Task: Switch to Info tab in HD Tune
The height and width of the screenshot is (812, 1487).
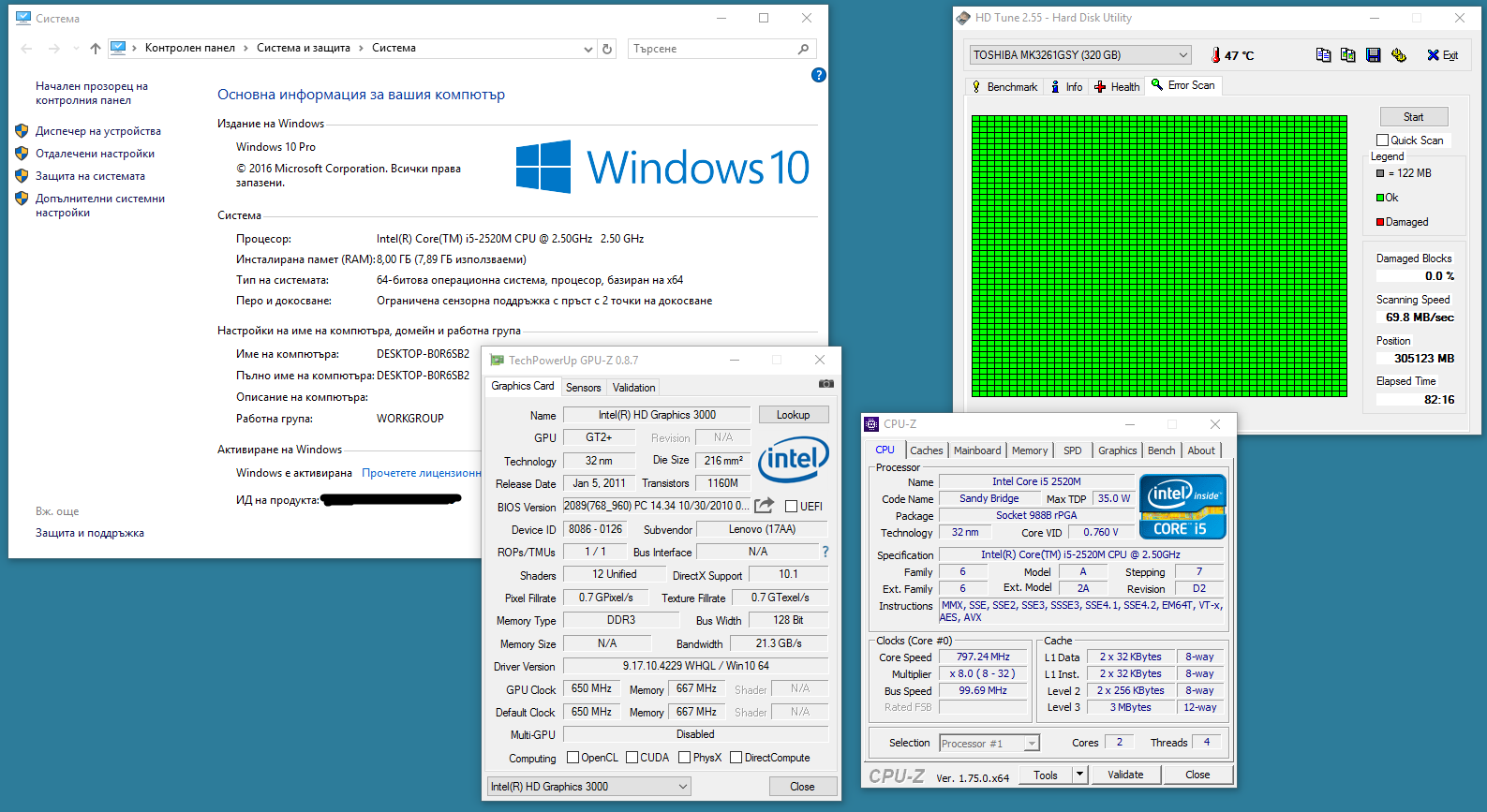Action: [1067, 87]
